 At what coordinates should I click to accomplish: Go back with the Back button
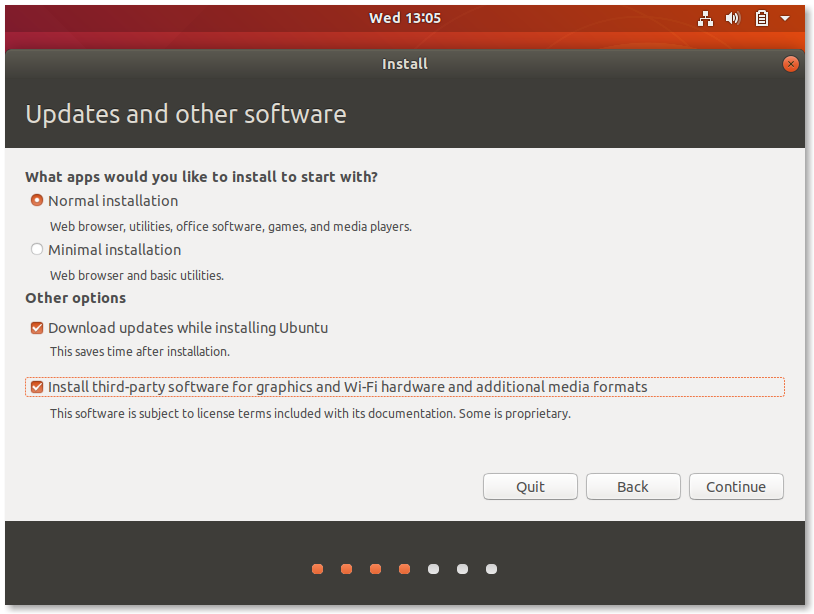pos(633,486)
